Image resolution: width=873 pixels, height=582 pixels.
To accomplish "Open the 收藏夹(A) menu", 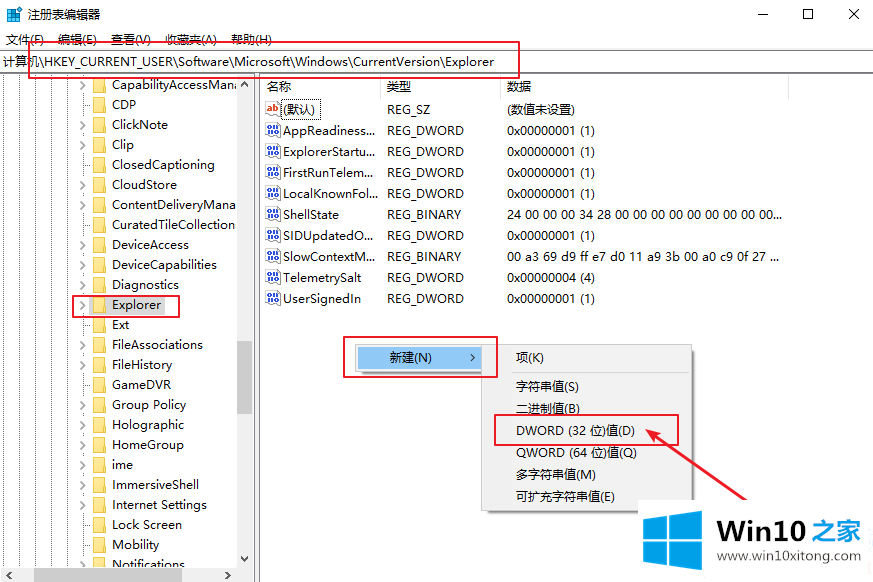I will point(191,40).
